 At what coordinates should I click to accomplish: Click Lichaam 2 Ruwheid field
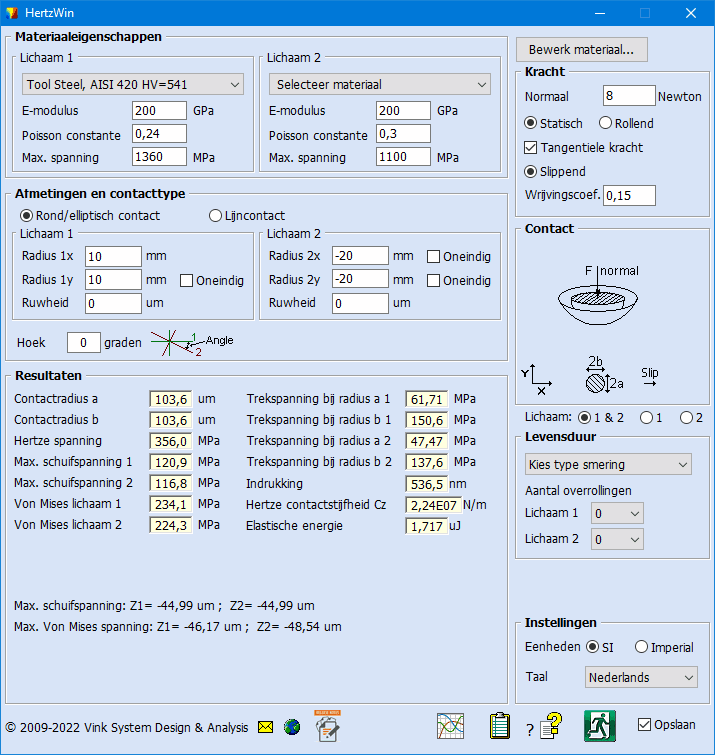click(x=360, y=303)
